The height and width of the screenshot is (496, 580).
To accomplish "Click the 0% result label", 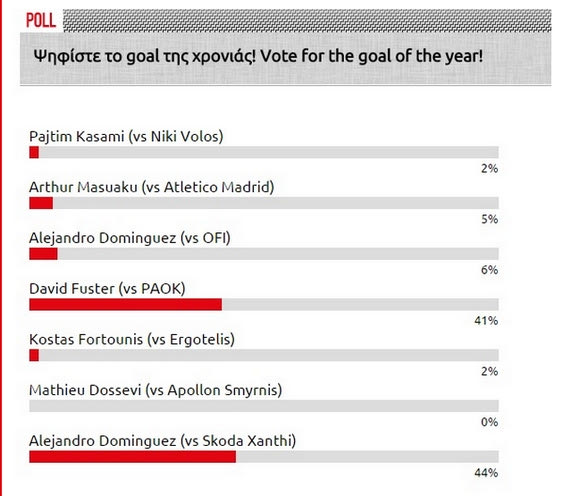I will 489,422.
